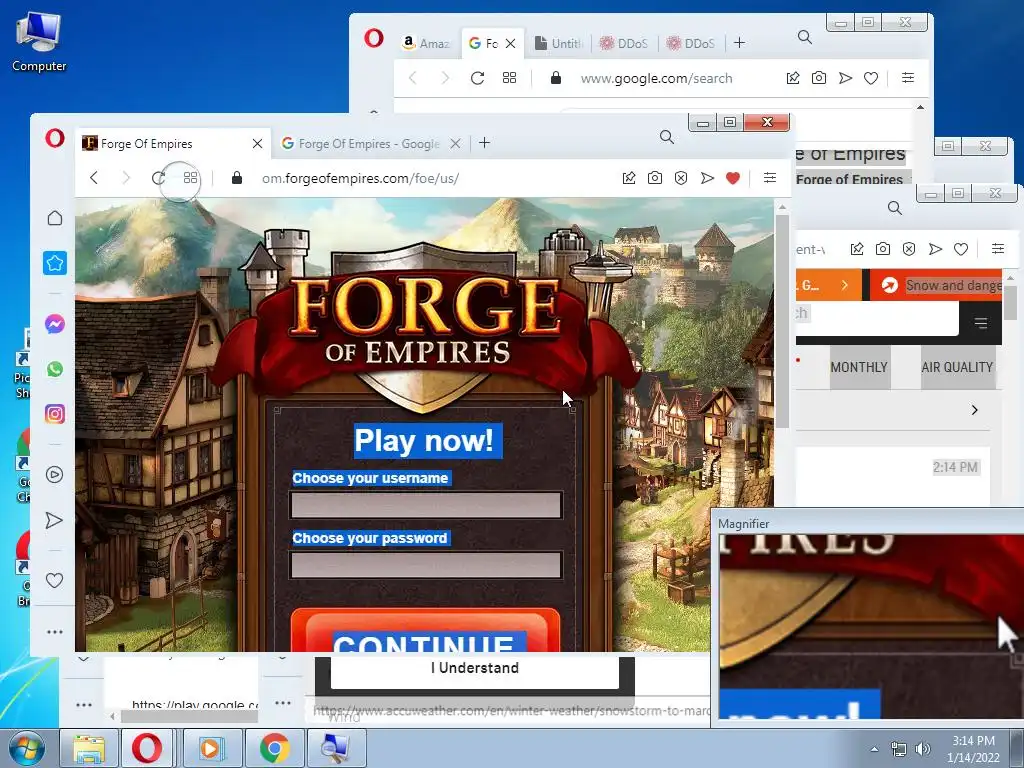Open MONTHLY tab in AccuWeather window
The width and height of the screenshot is (1024, 768).
pos(859,368)
